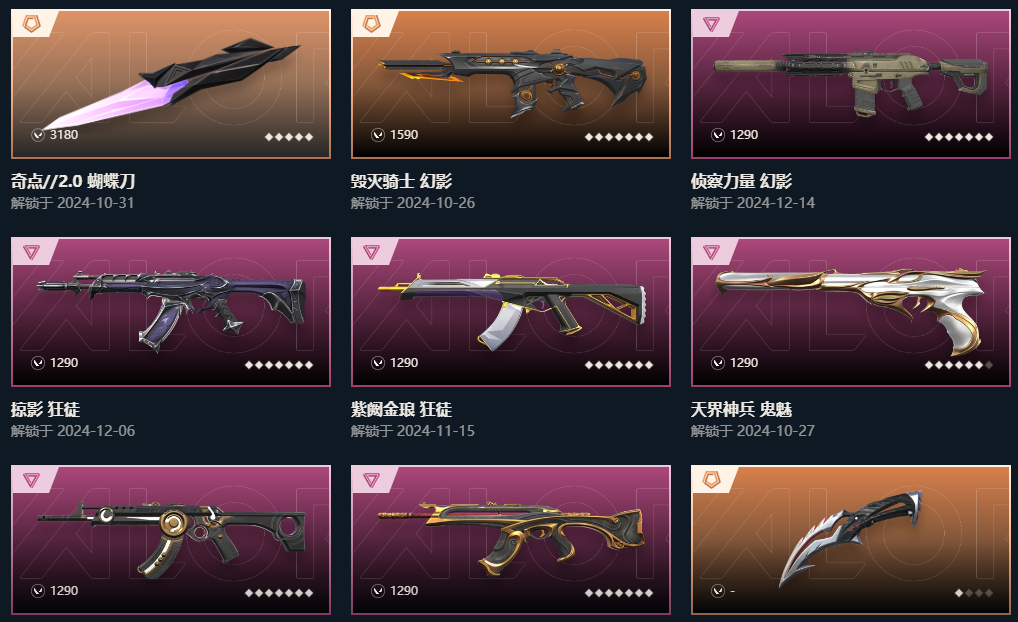Select the 毁灭骑士 幻影 rifle image
Screen dimensions: 1018x622
[513, 81]
